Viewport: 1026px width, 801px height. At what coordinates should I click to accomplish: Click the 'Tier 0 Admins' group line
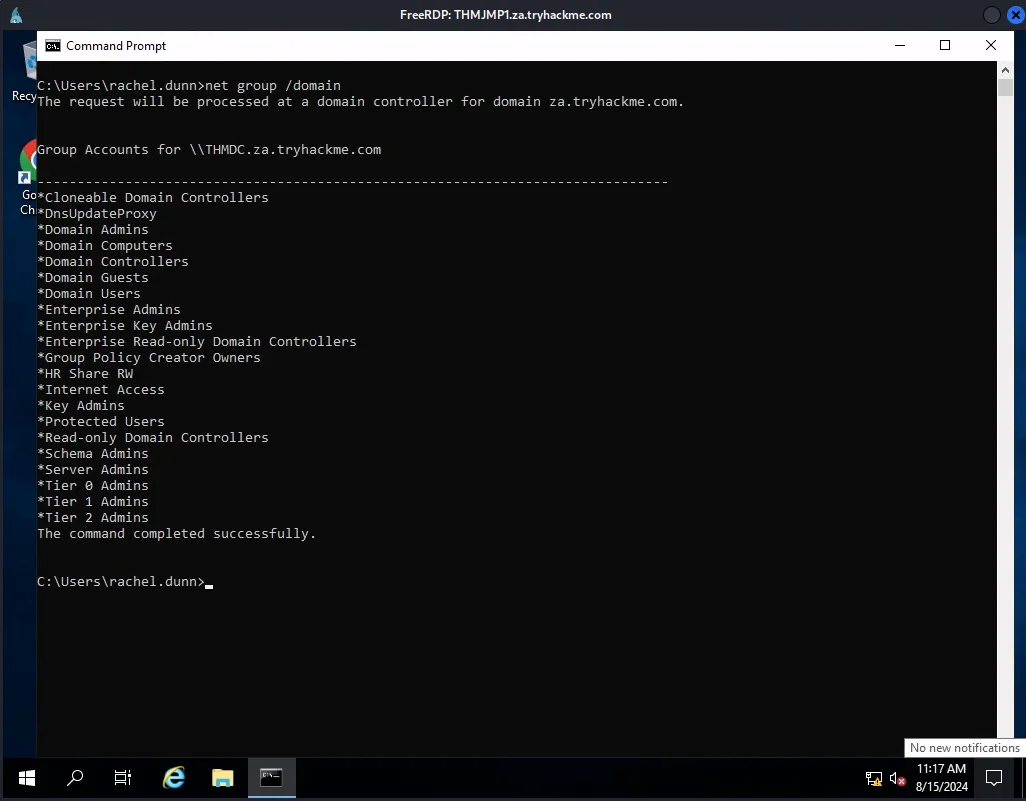[x=93, y=486]
